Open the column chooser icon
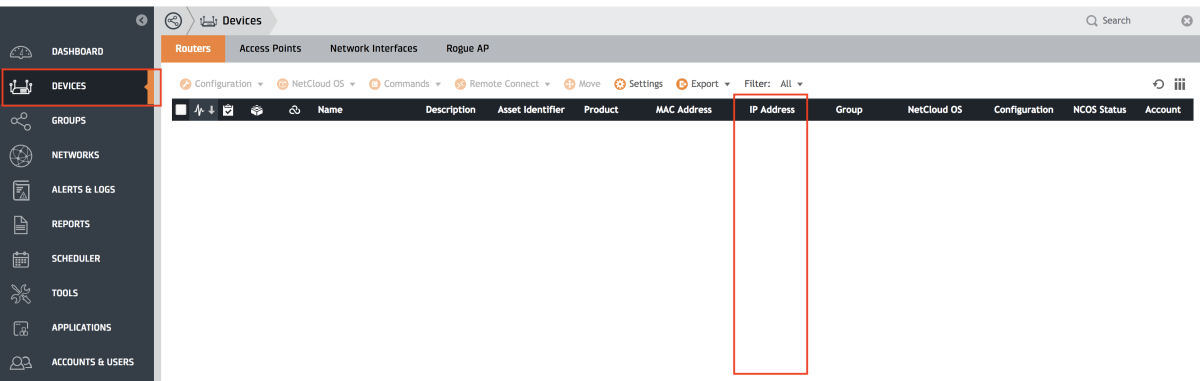The width and height of the screenshot is (1200, 381). point(1180,84)
